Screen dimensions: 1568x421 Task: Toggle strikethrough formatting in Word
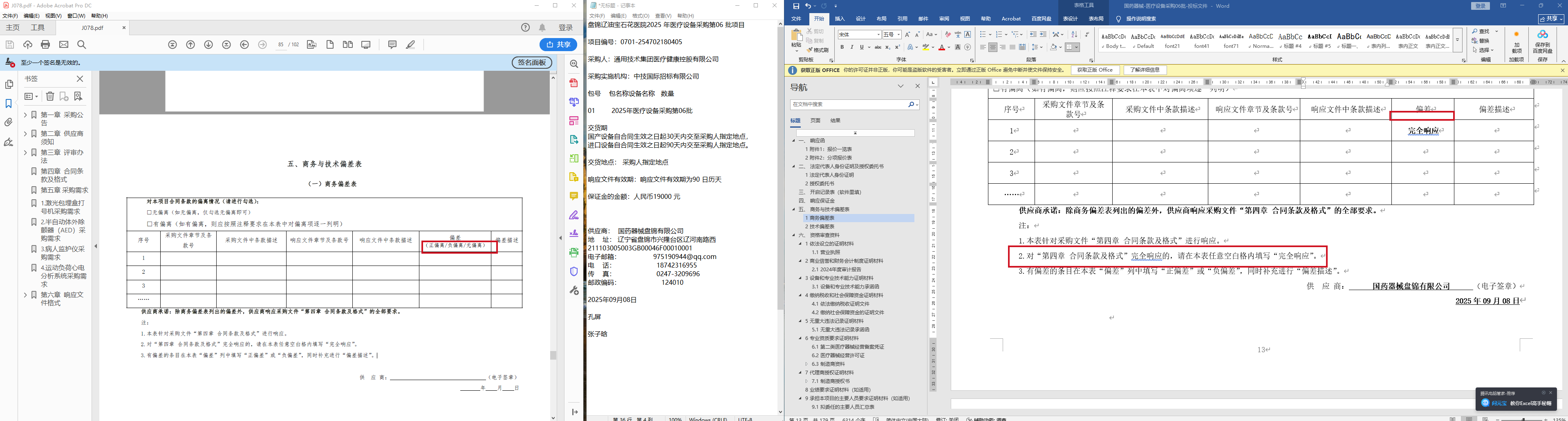pos(877,47)
